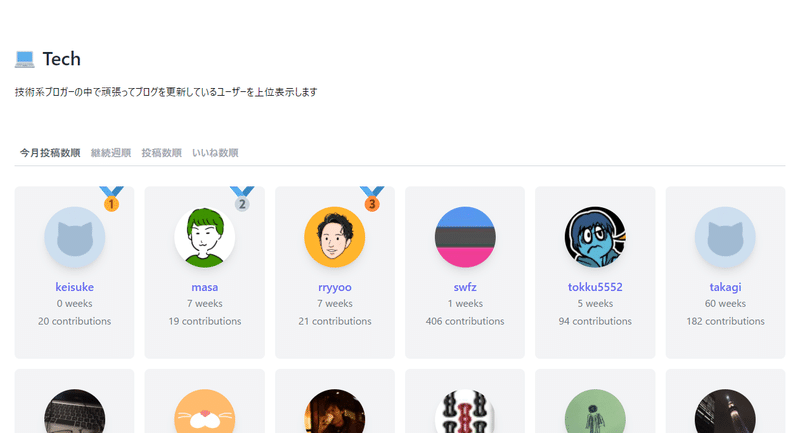
Task: Click the text '182 contributions'
Action: pos(725,321)
